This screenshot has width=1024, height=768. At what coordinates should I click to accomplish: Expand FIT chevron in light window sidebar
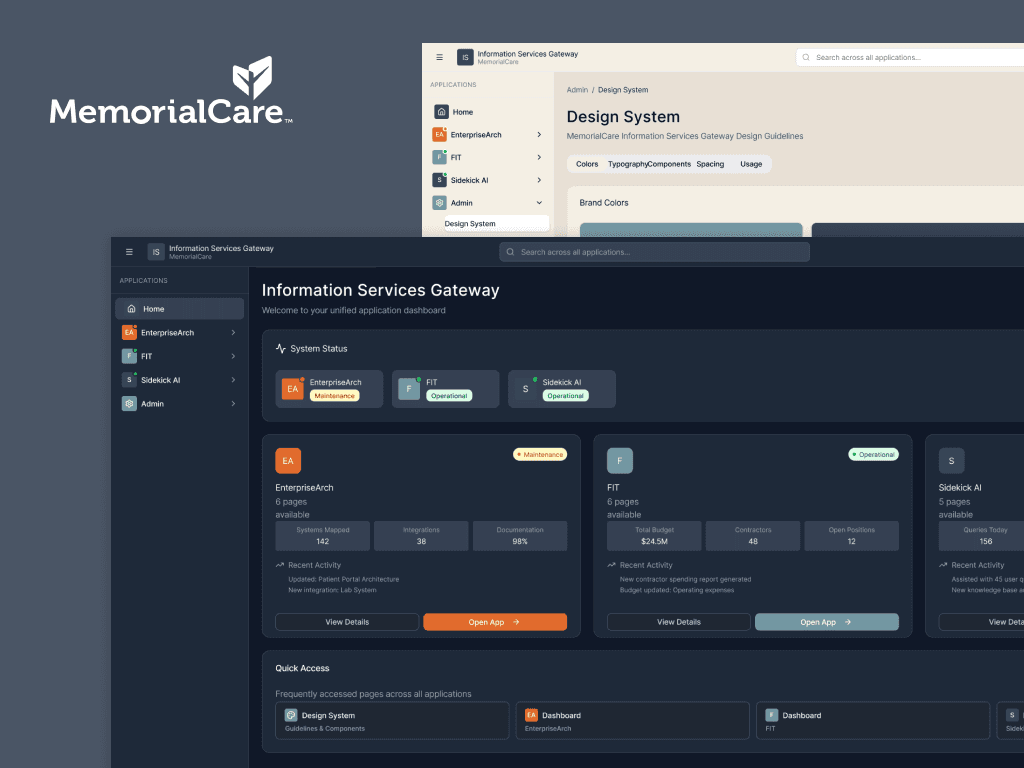pyautogui.click(x=539, y=157)
